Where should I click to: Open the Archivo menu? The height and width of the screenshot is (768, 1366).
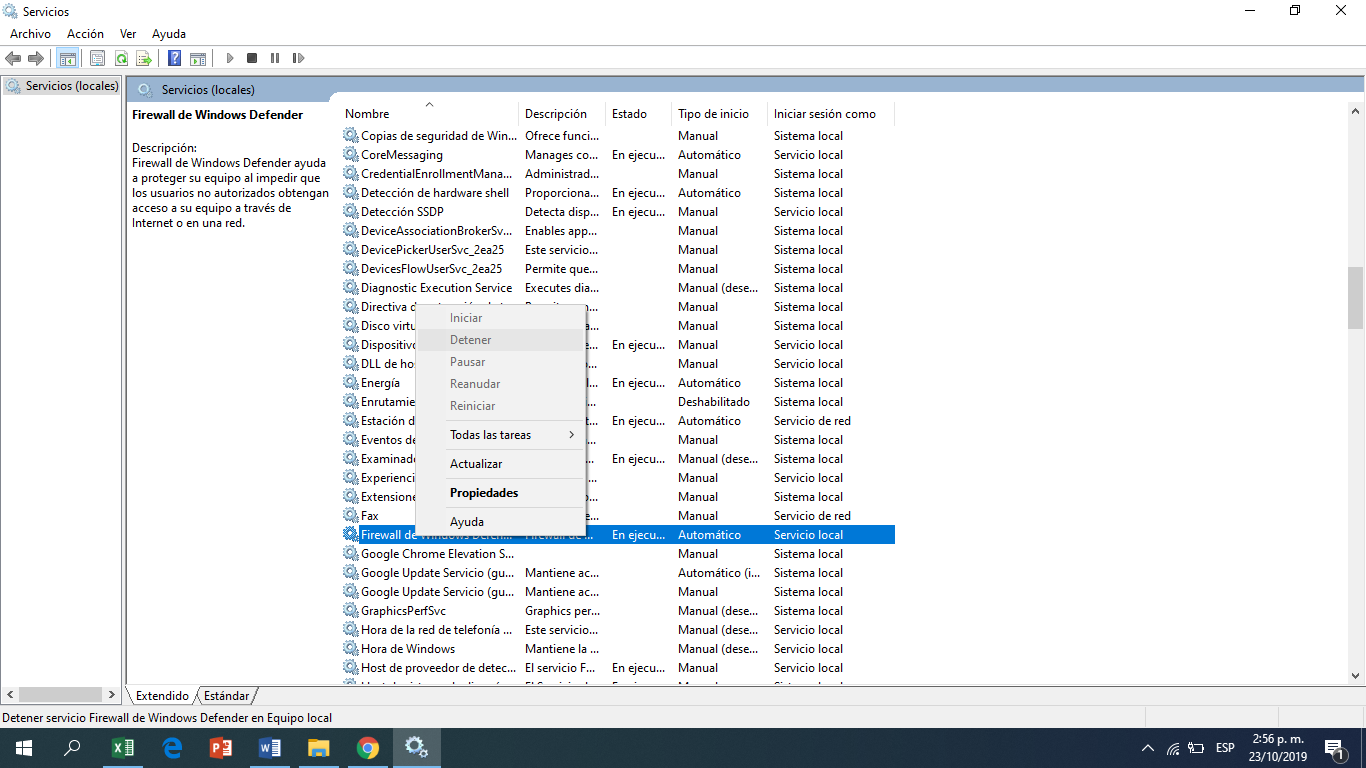tap(30, 34)
